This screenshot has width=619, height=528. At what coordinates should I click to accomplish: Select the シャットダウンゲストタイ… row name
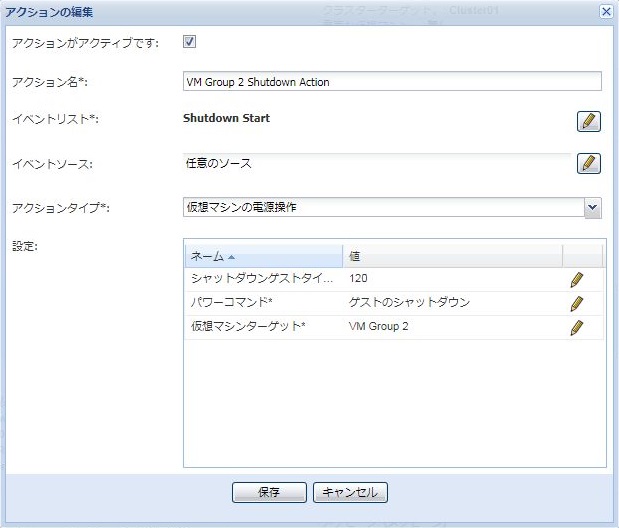(x=262, y=280)
